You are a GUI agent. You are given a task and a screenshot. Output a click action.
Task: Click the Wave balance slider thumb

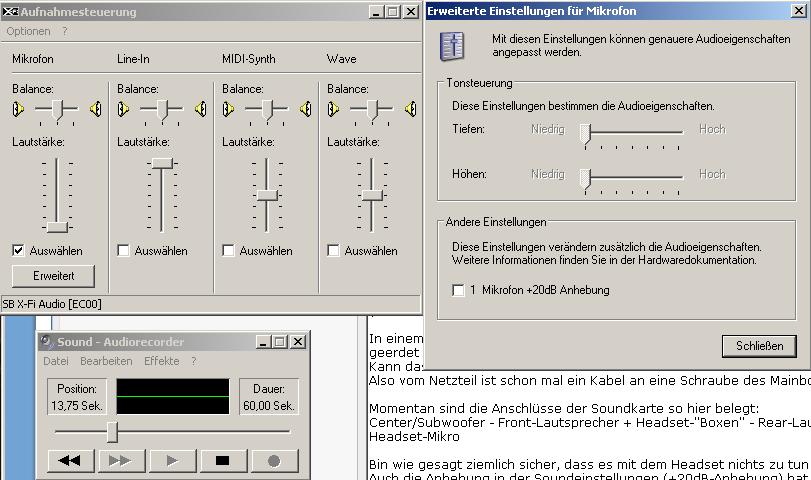point(372,110)
